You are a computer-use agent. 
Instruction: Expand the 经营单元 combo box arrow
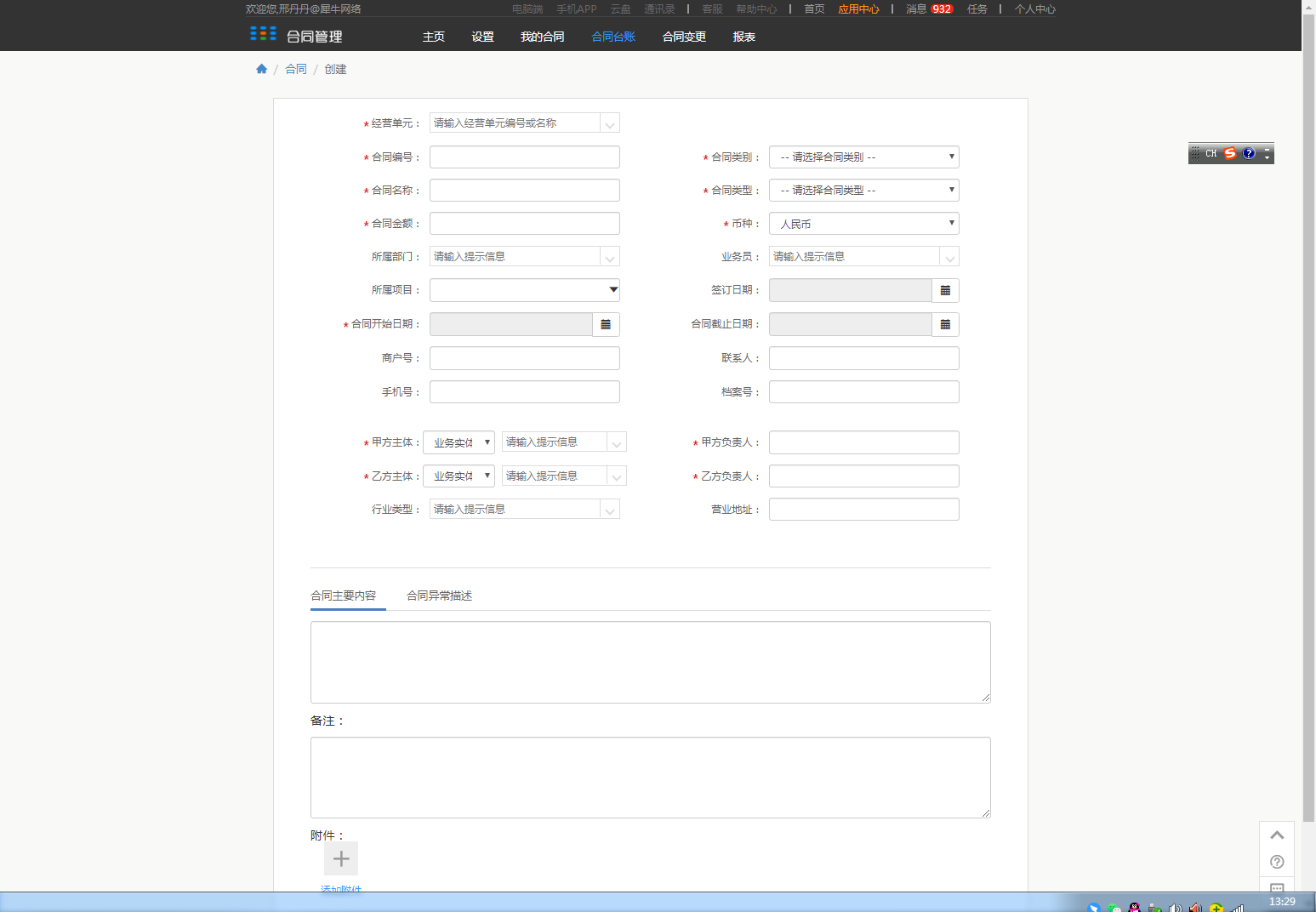pyautogui.click(x=610, y=123)
